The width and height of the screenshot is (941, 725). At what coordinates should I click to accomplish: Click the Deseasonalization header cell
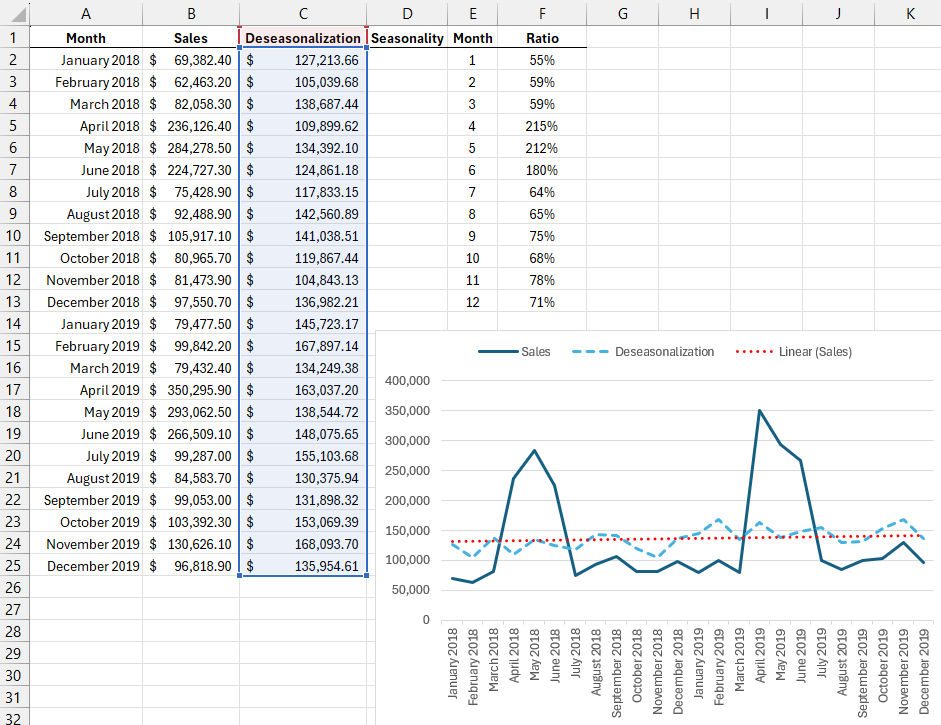(303, 38)
